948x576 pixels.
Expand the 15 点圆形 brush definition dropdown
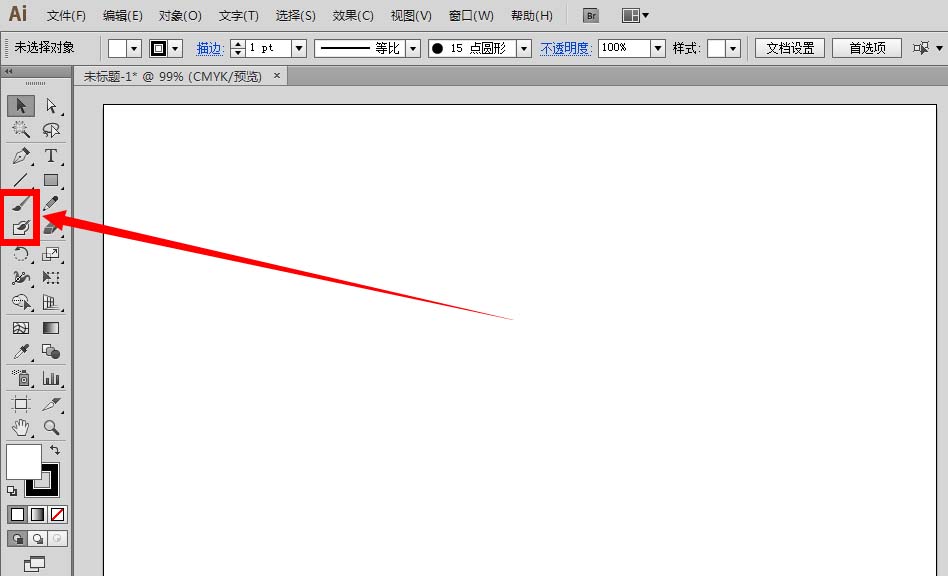coord(524,48)
